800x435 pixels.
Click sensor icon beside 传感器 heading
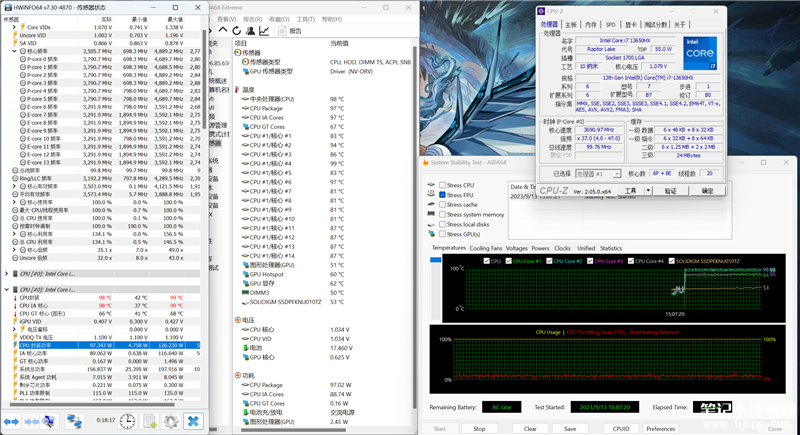coord(238,53)
